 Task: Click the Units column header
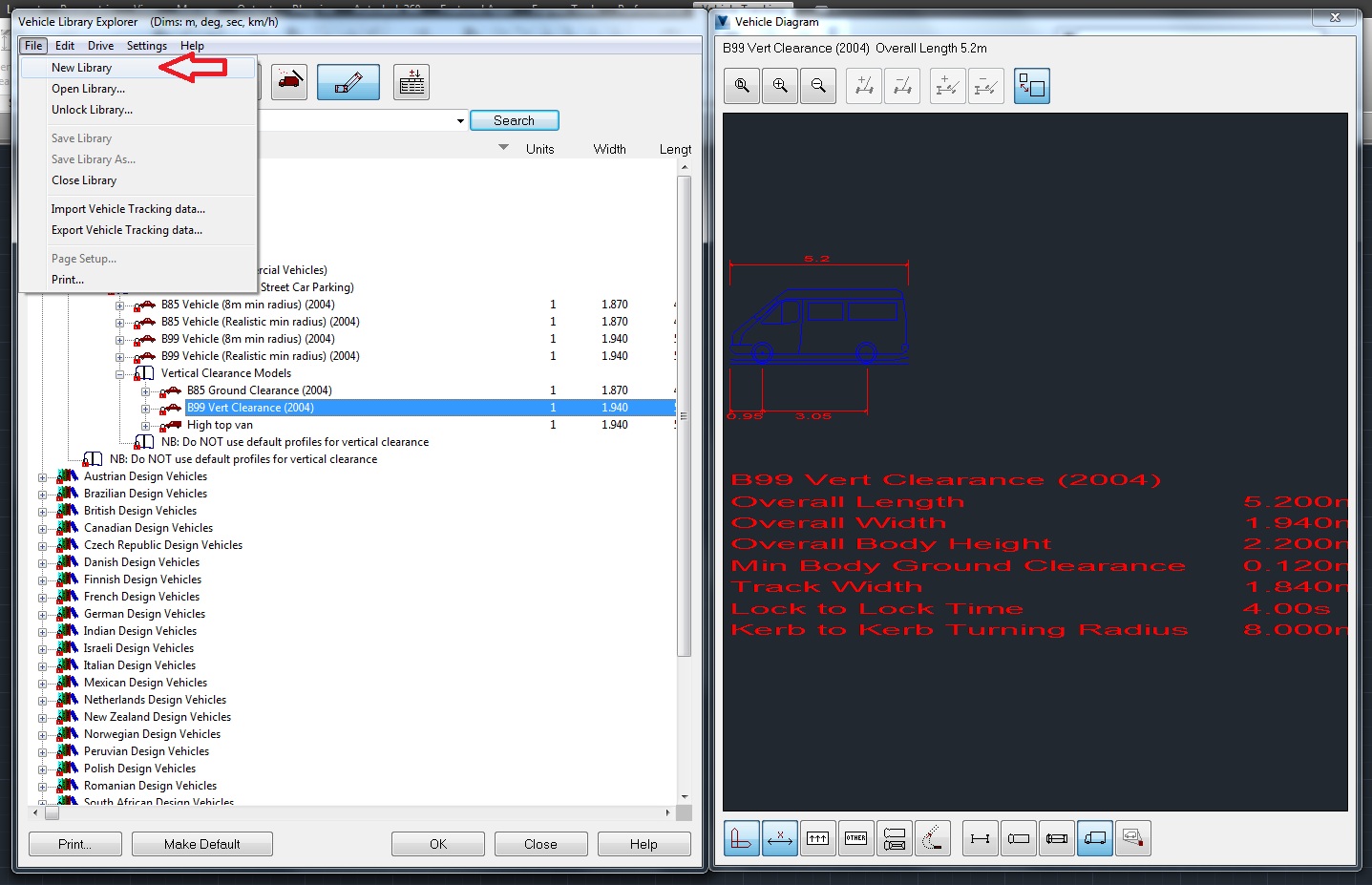click(x=540, y=149)
